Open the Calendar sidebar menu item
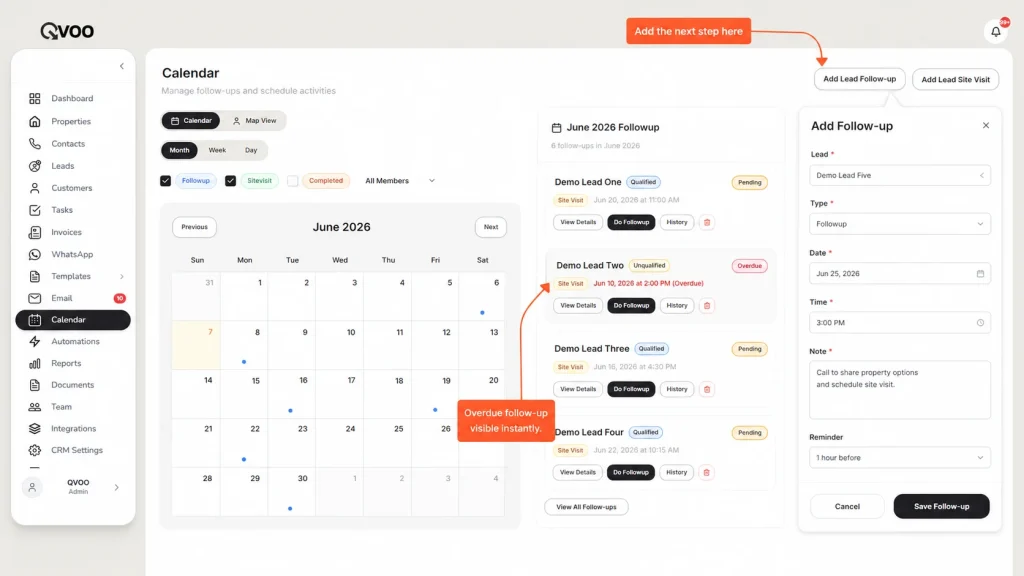The width and height of the screenshot is (1024, 576). point(72,320)
